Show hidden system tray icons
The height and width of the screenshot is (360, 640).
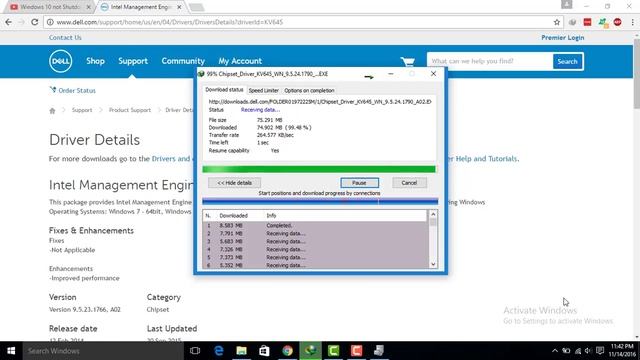555,351
